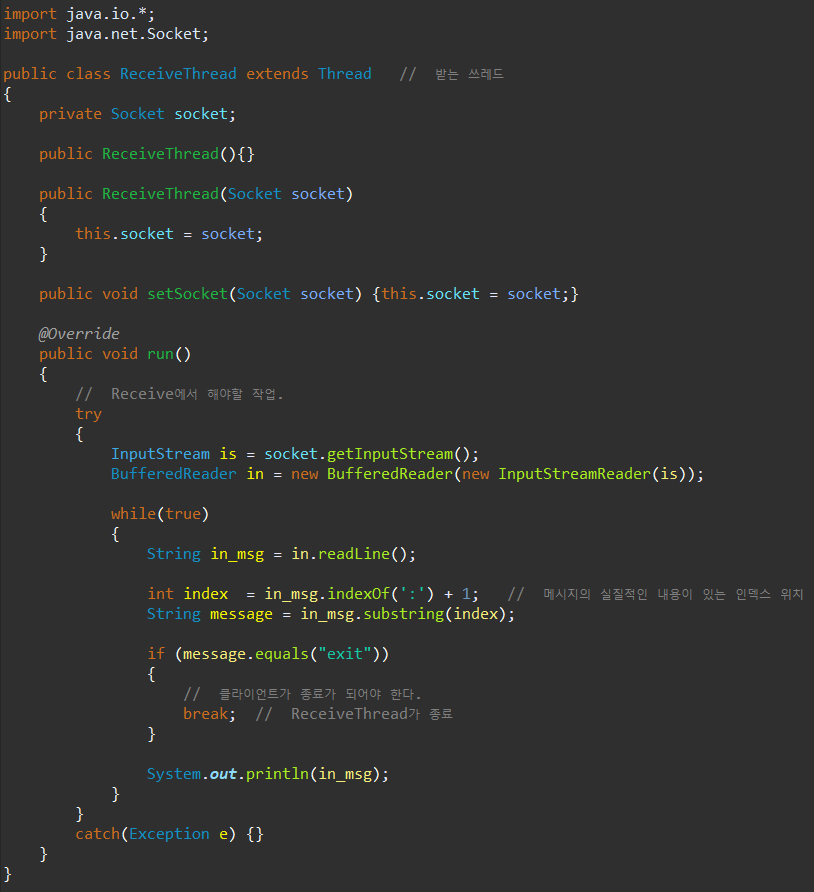Click the 'while(true)' statement
The height and width of the screenshot is (892, 814).
(160, 514)
